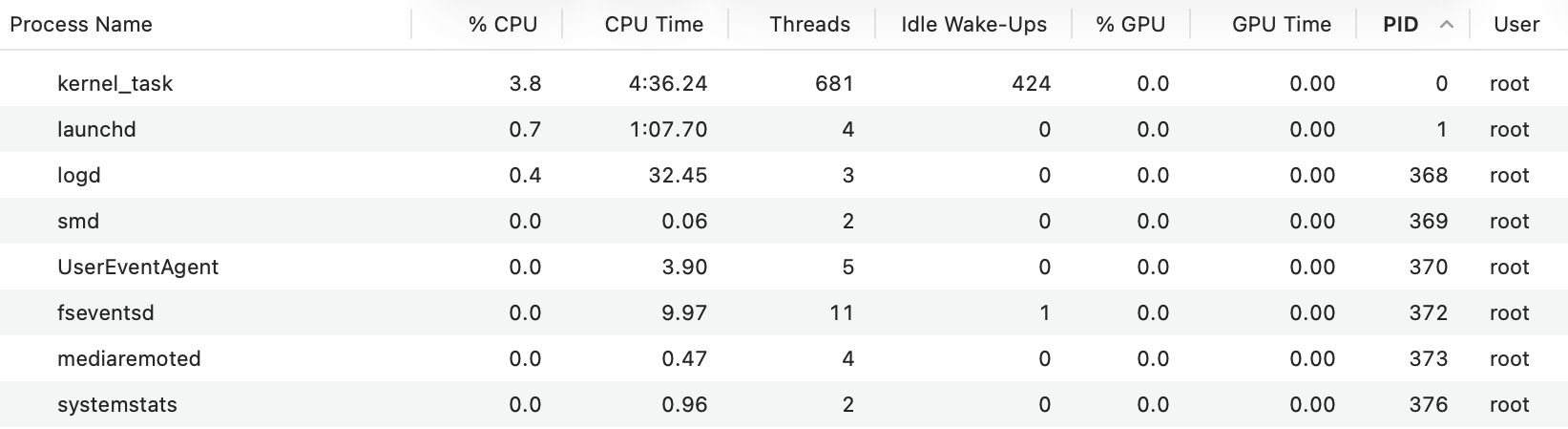This screenshot has height=429, width=1568.
Task: Select the kernel_task process row
Action: click(x=115, y=84)
